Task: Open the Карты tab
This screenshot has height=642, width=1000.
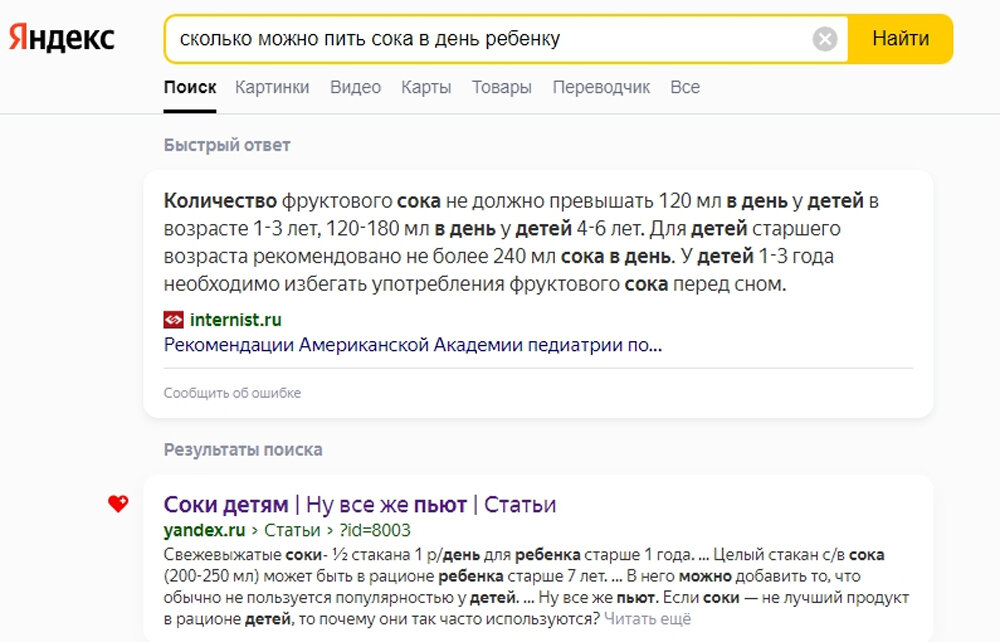Action: (426, 87)
